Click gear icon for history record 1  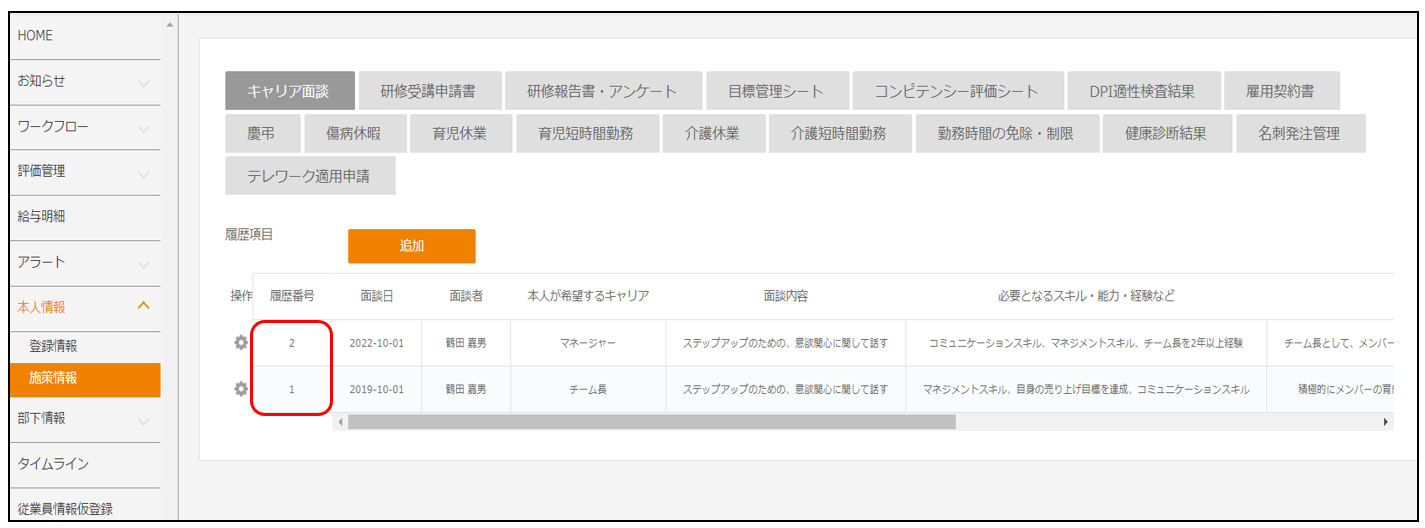(240, 389)
